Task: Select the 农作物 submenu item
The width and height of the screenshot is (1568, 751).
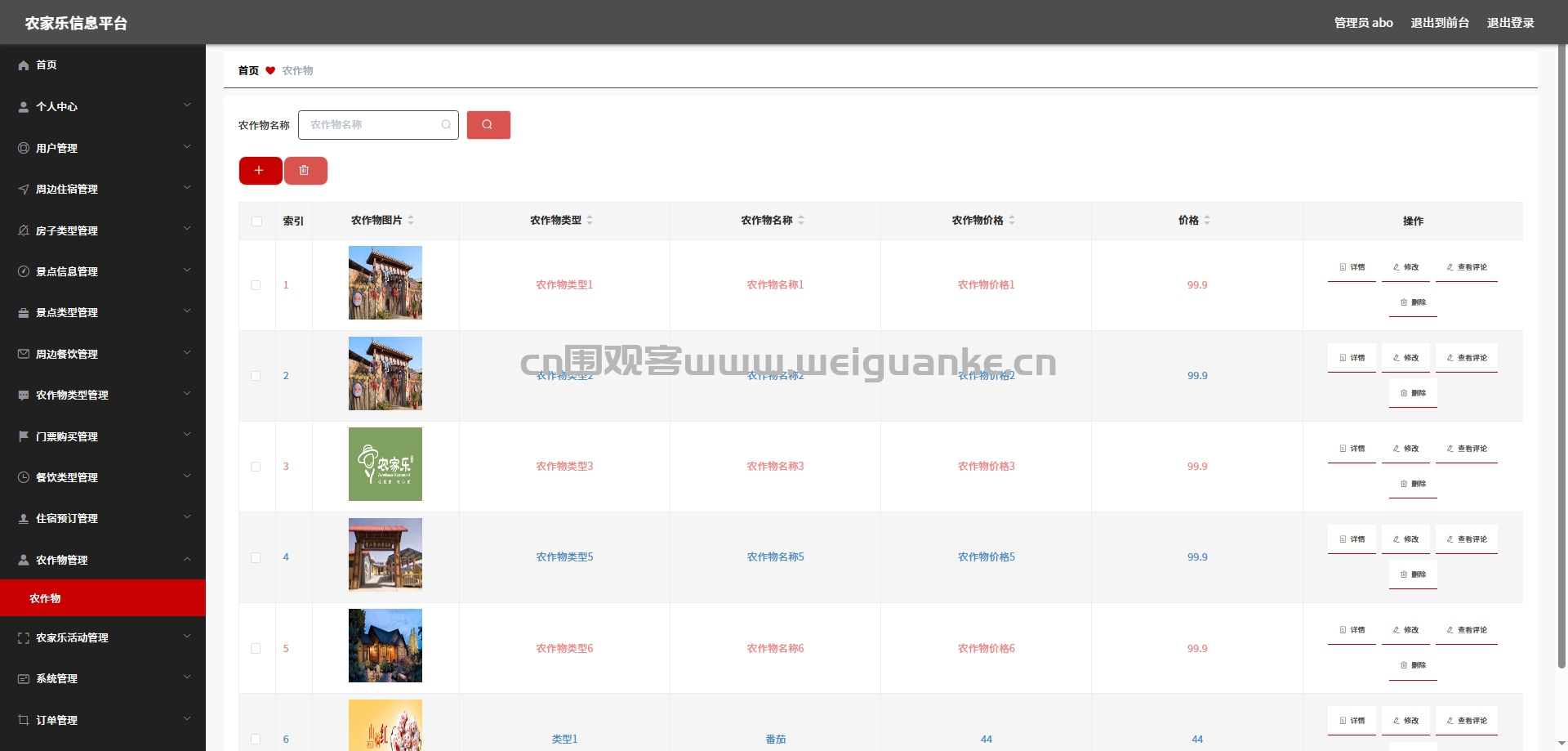Action: coord(103,598)
